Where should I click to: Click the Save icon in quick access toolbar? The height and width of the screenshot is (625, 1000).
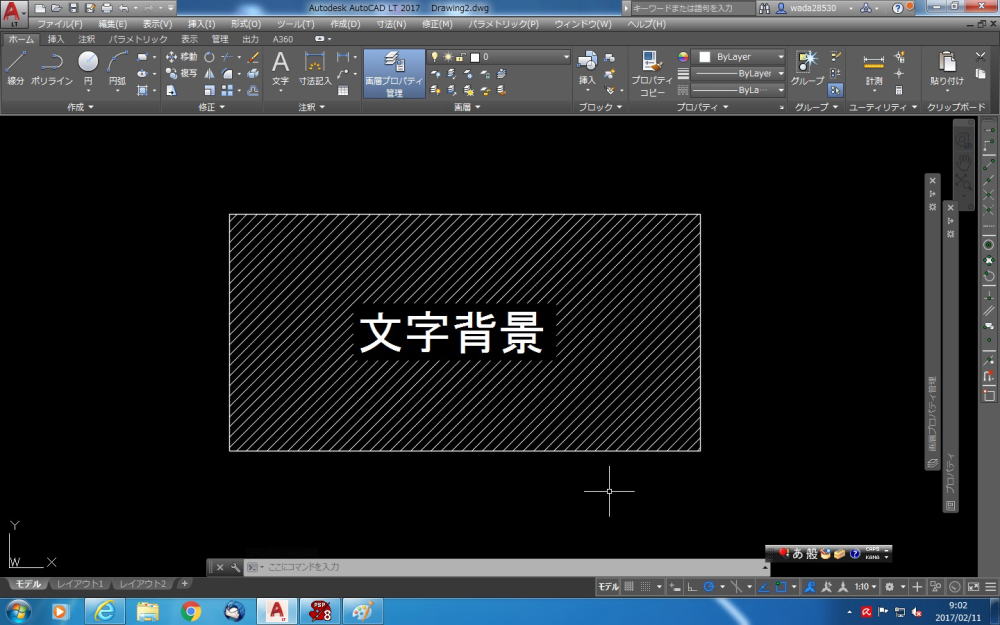click(73, 8)
